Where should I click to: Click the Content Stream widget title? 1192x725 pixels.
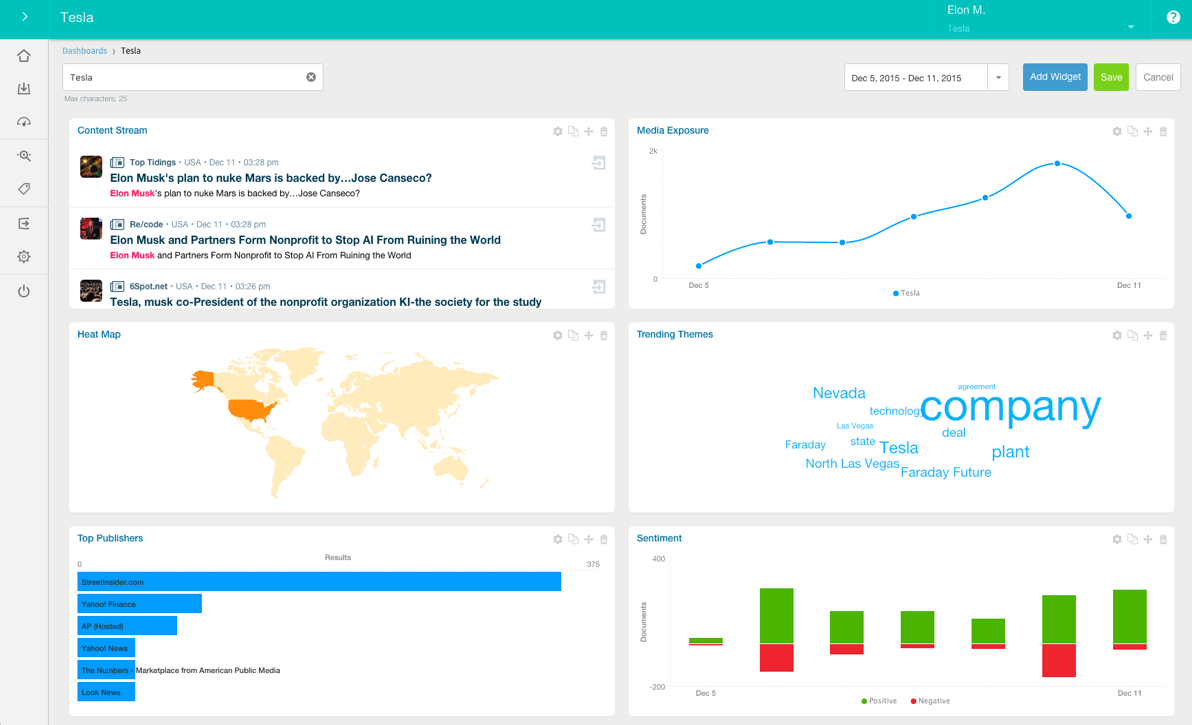(x=113, y=131)
